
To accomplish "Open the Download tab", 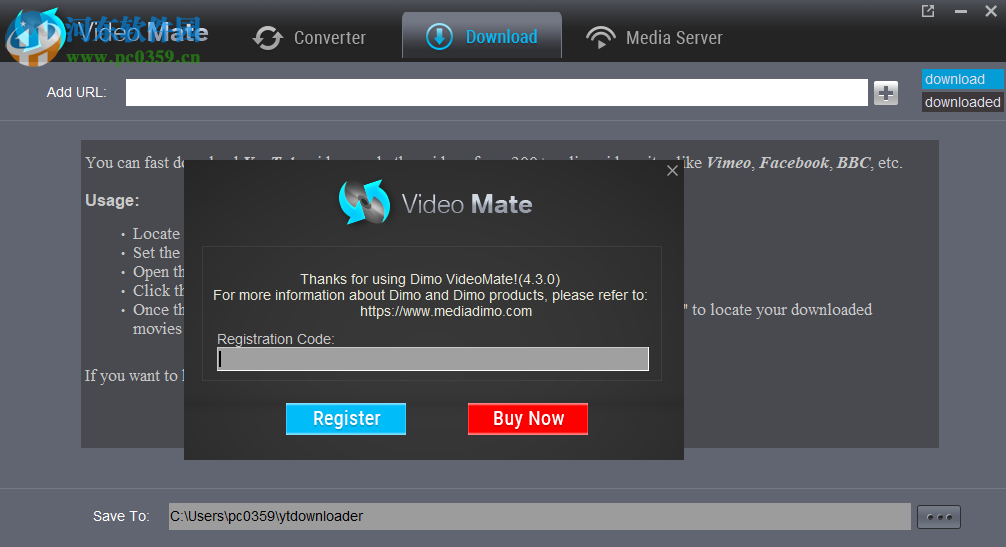I will (482, 36).
